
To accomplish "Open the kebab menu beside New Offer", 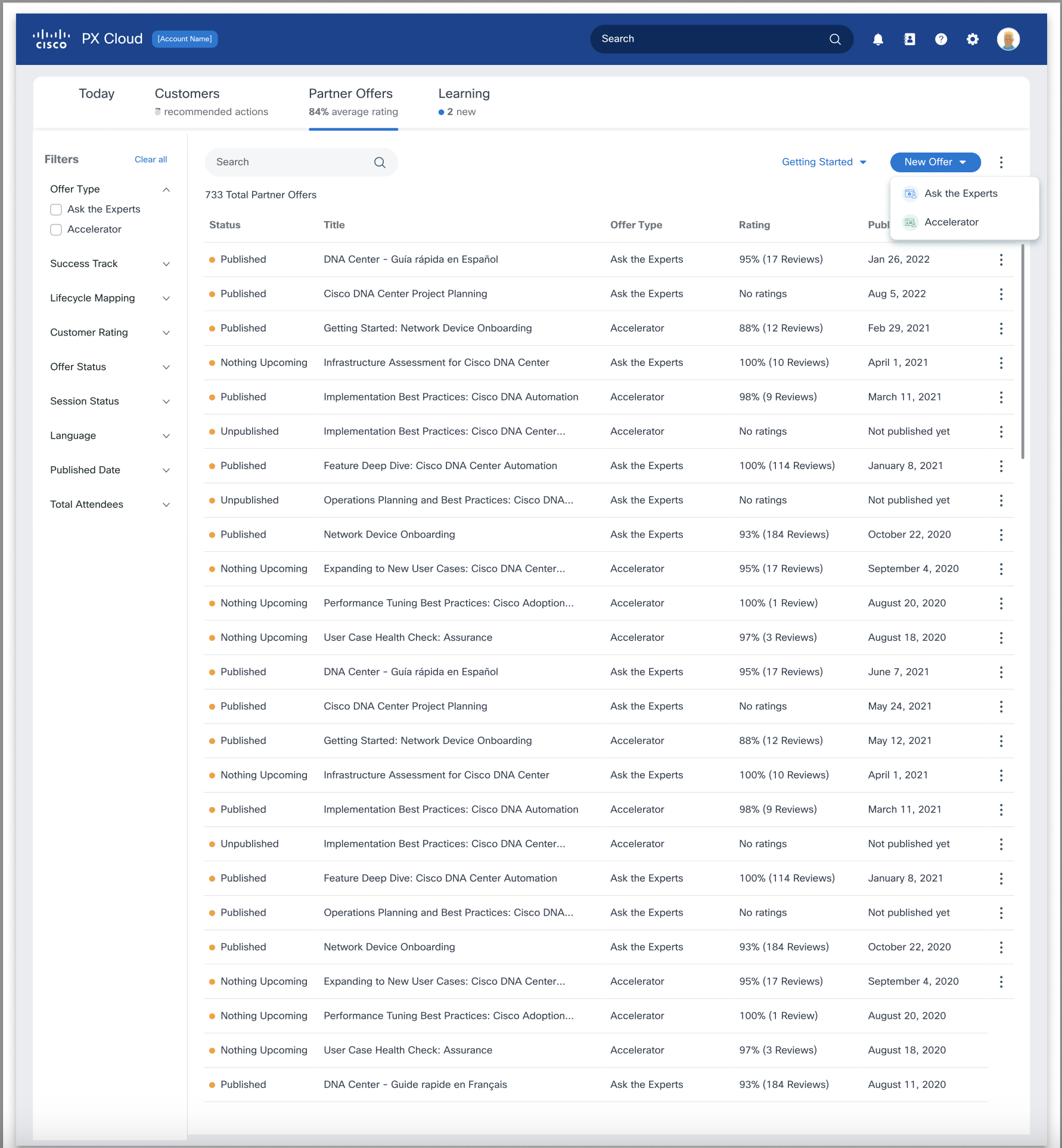I will pyautogui.click(x=1001, y=162).
